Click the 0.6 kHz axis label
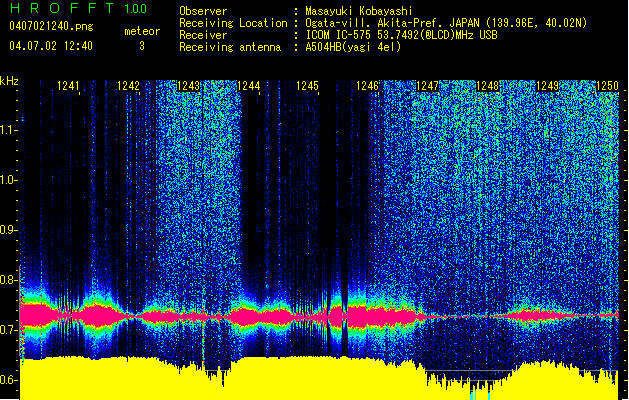This screenshot has width=629, height=400. pos(9,380)
